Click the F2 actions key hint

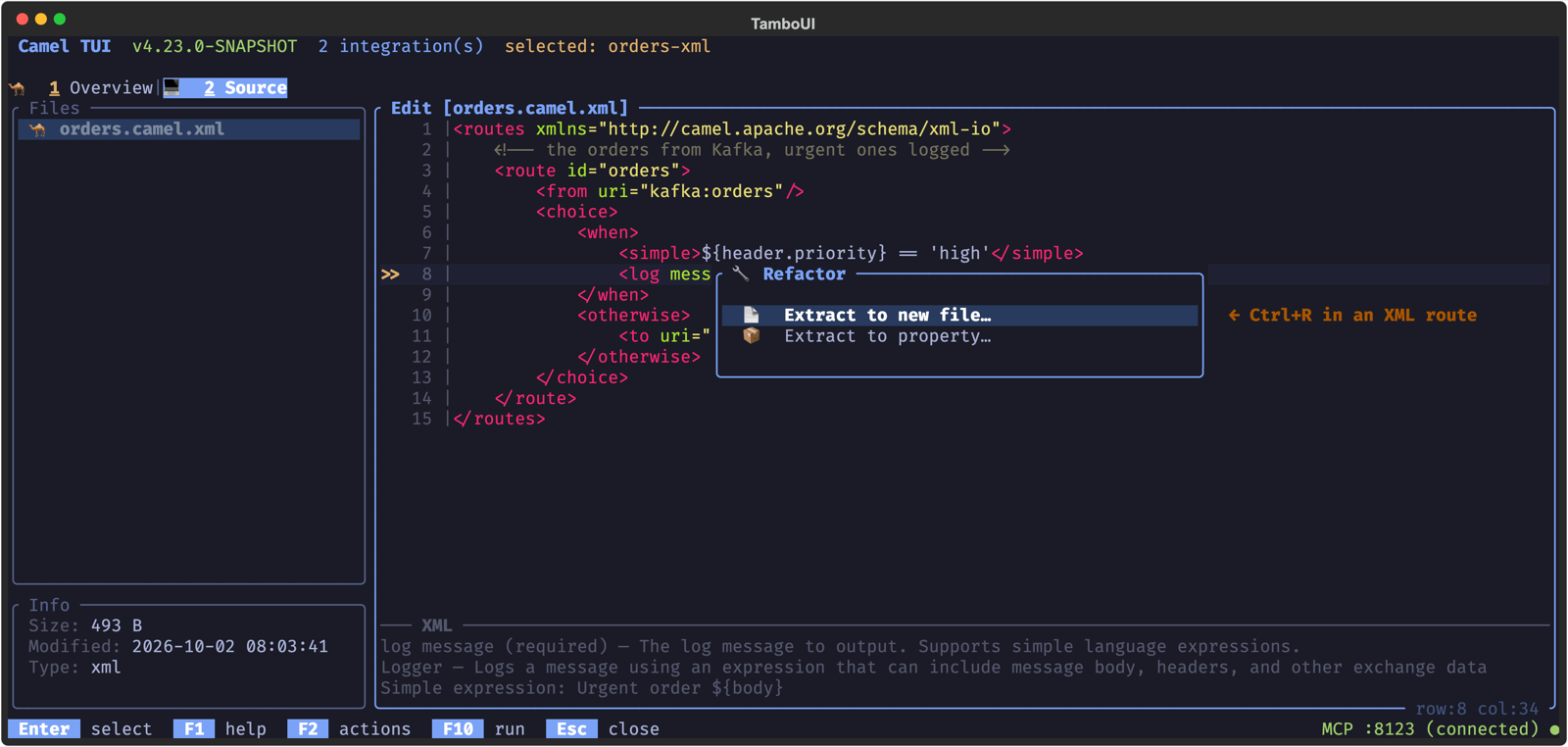[350, 729]
